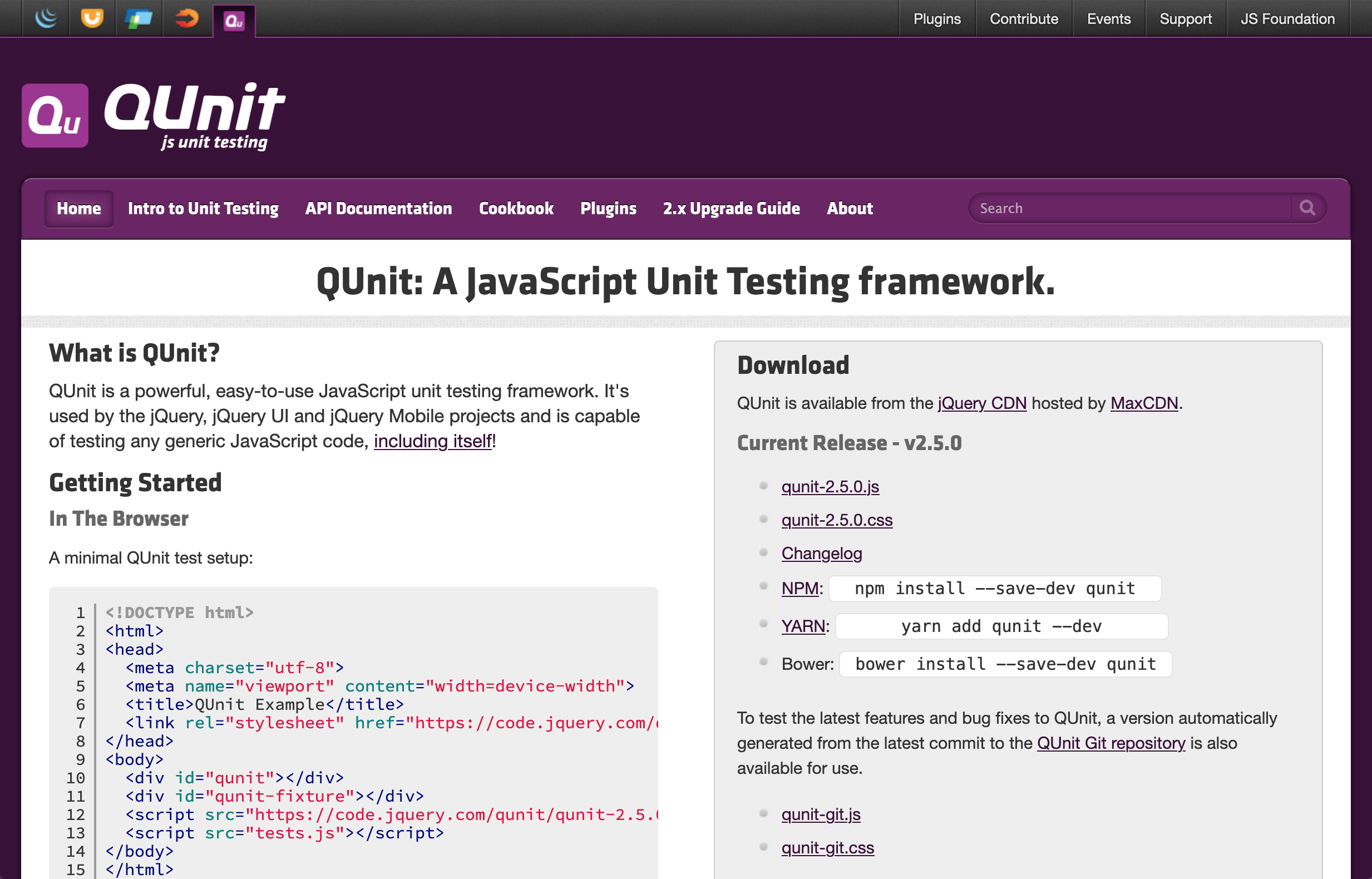This screenshot has height=879, width=1372.
Task: Click the npm install command box
Action: 995,589
